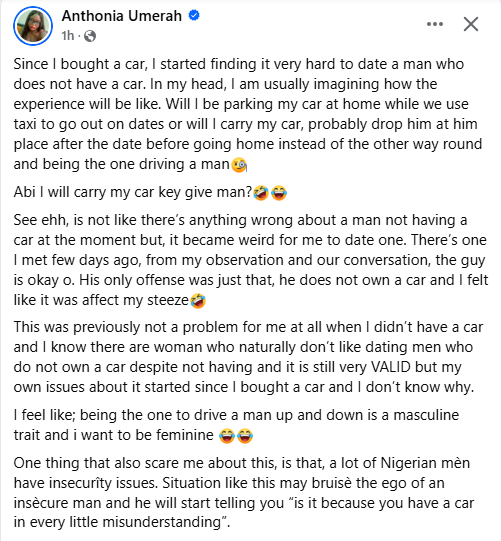Click the paragraph starting "I feel like; being"
Image resolution: width=501 pixels, height=541 pixels.
[x=236, y=425]
